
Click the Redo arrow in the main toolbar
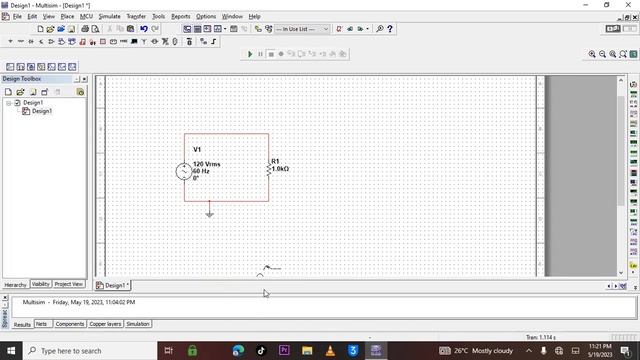click(x=155, y=29)
